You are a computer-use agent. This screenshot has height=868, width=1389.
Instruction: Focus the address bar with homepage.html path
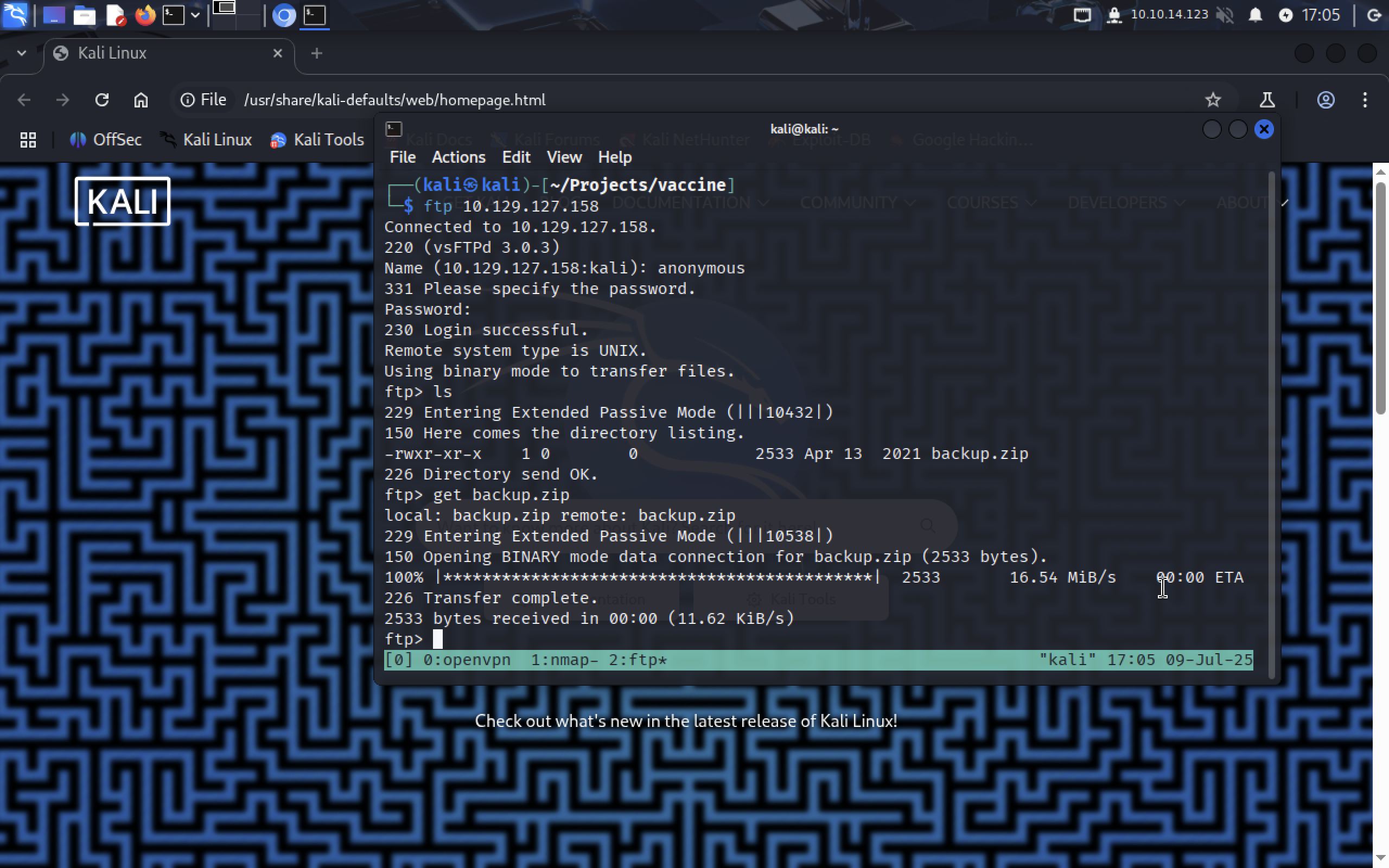395,100
